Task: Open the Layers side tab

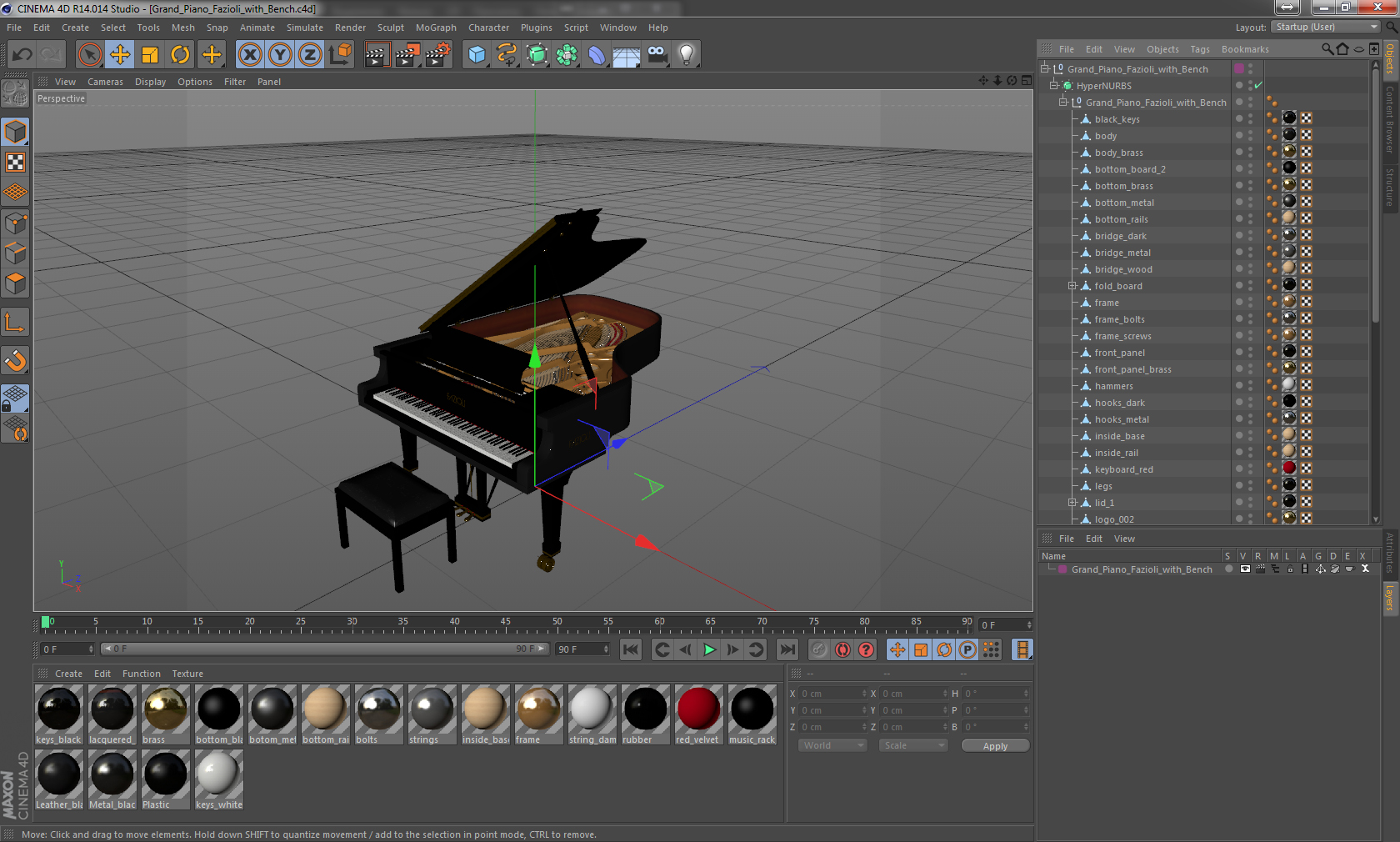Action: 1390,599
